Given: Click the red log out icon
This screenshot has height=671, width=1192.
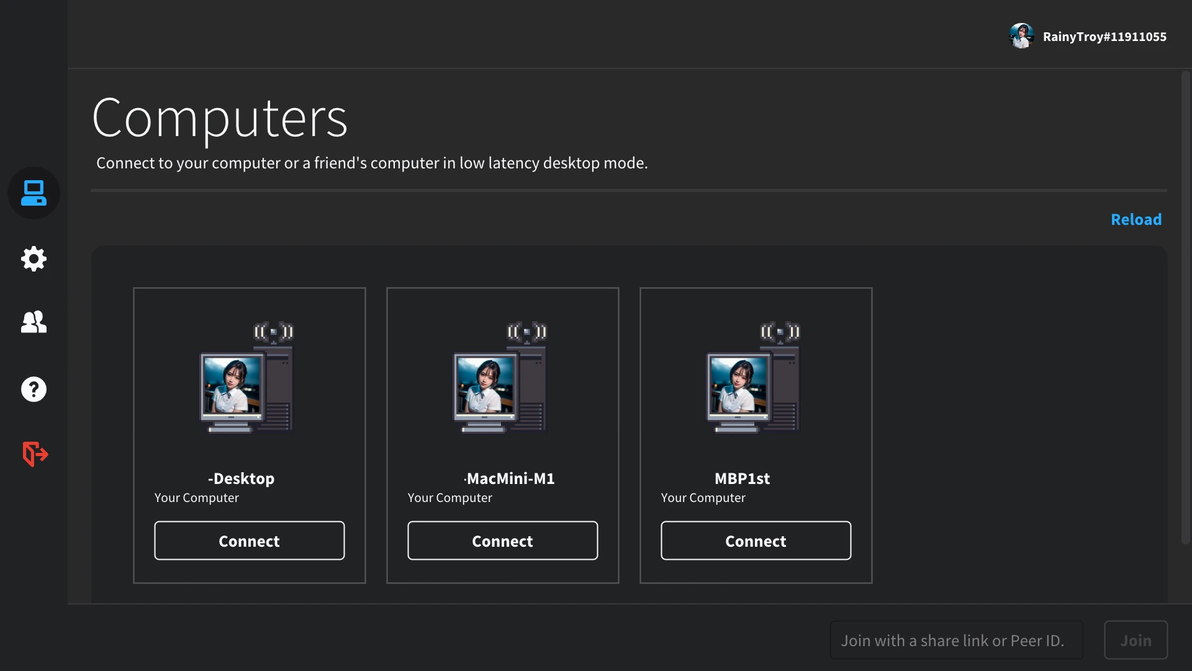Looking at the screenshot, I should coord(35,454).
